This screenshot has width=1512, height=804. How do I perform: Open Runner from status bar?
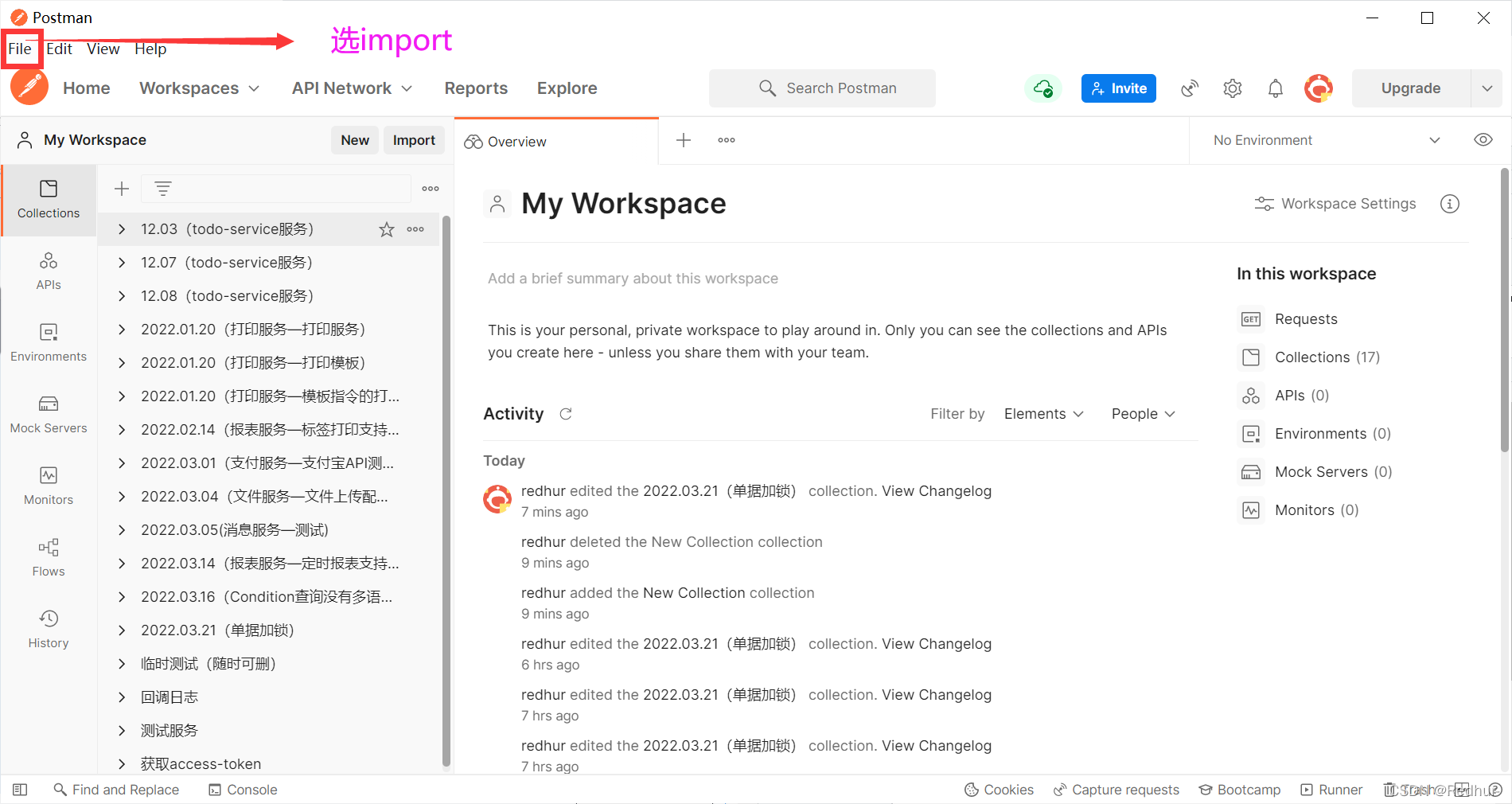[x=1331, y=790]
